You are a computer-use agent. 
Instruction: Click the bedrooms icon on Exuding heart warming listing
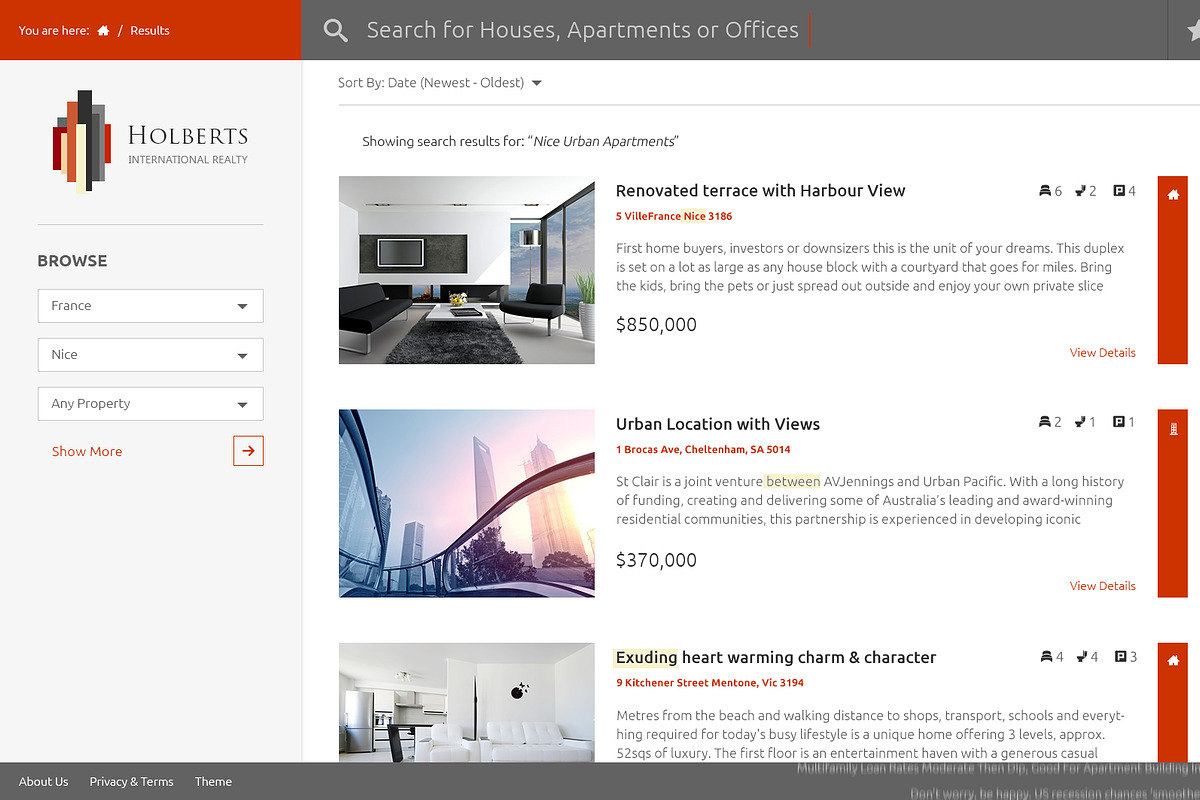1045,657
